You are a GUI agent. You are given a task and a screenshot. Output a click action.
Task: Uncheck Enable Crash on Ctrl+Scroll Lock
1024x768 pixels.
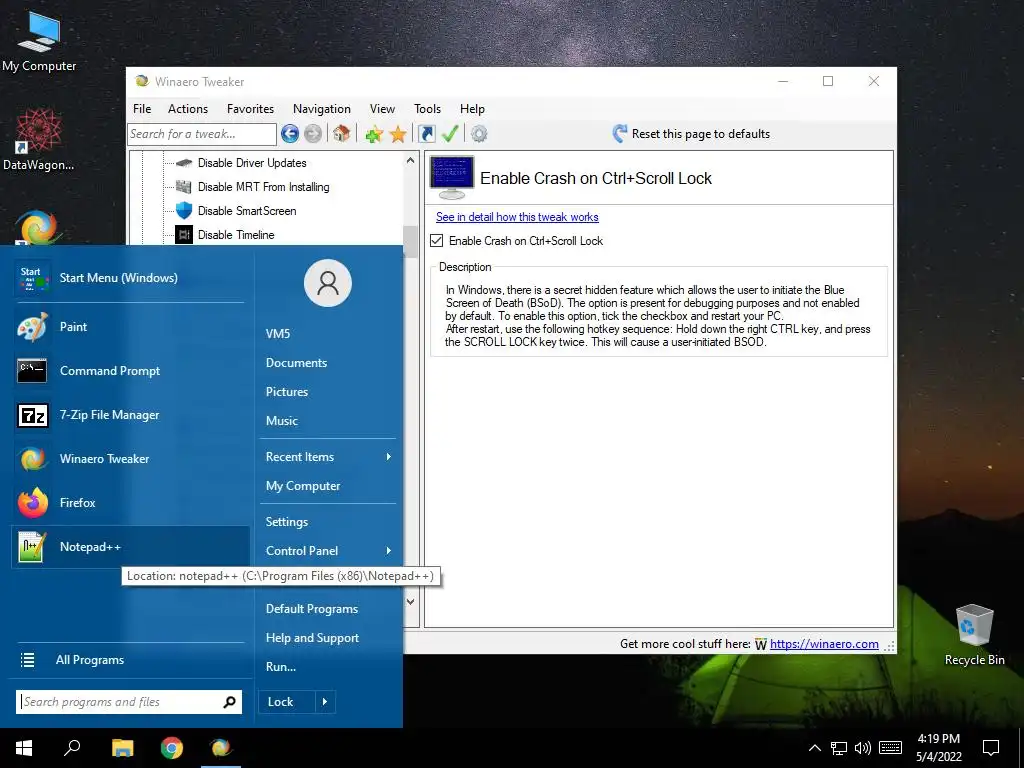coord(437,241)
